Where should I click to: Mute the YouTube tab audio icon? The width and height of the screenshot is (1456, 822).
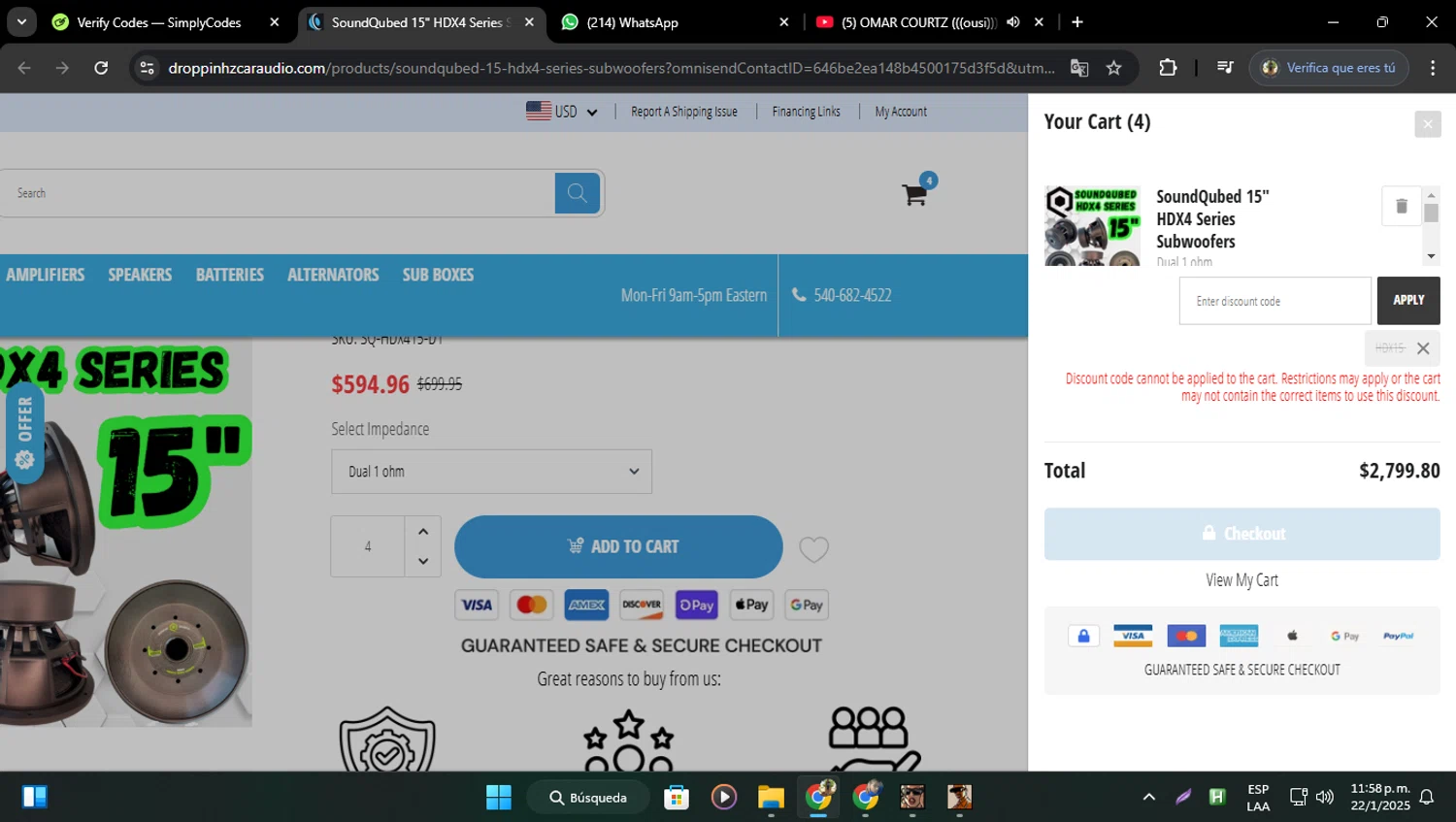coord(1013,22)
